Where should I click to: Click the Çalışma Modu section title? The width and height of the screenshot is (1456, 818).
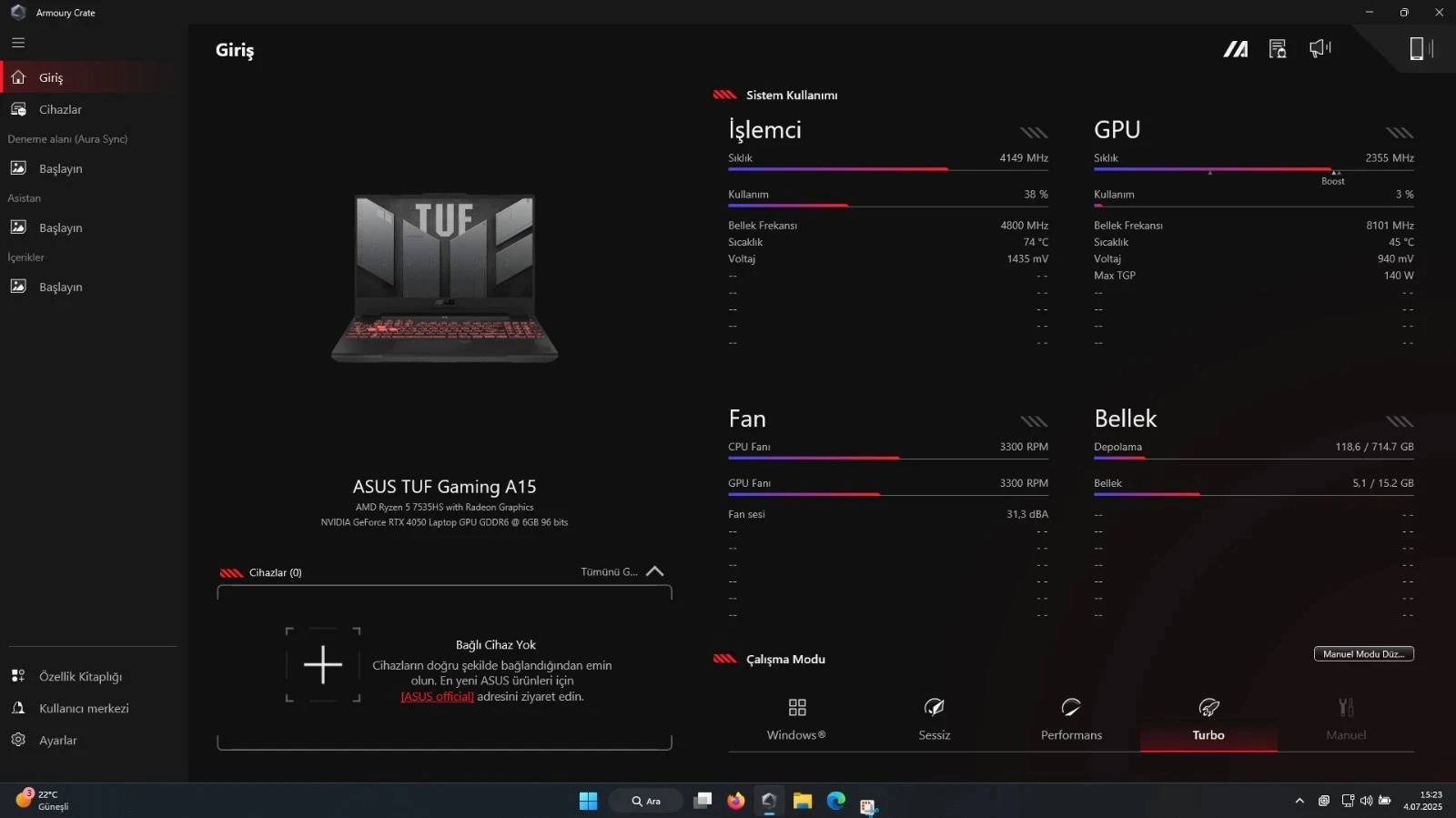pos(785,659)
